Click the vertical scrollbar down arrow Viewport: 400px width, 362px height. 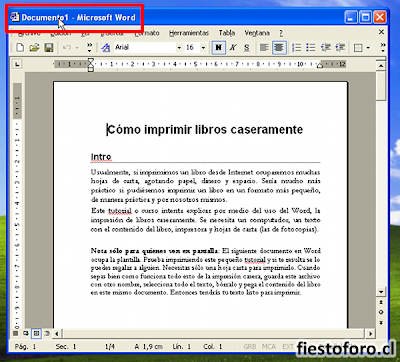(x=381, y=292)
